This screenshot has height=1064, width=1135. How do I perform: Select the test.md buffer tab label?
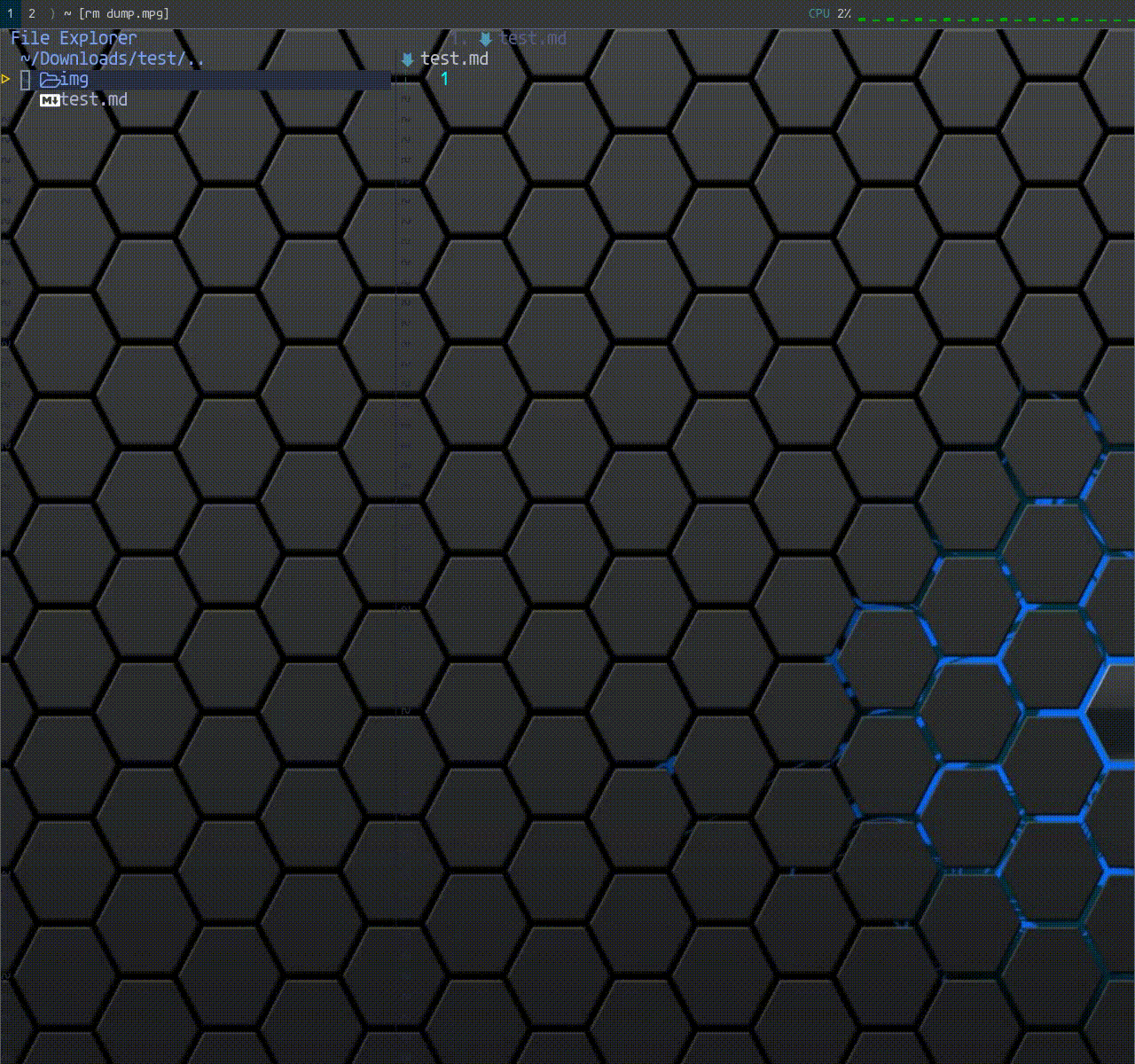pos(533,39)
